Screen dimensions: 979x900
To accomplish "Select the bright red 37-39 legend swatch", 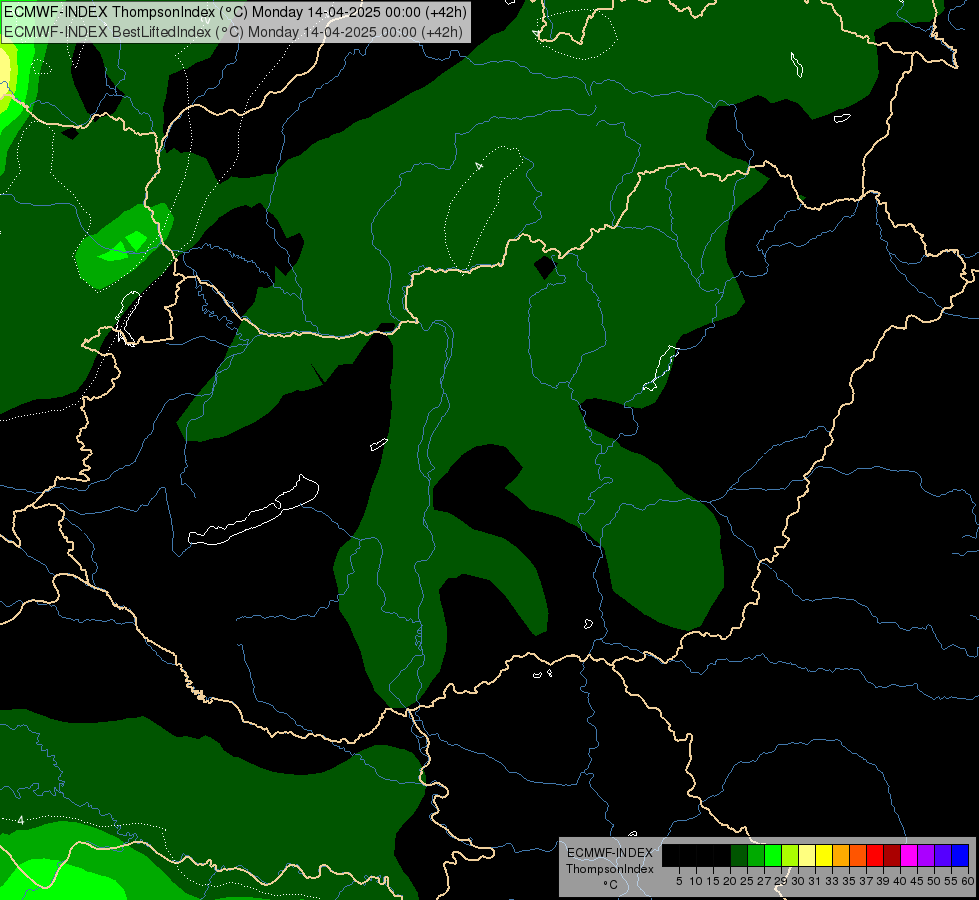I will click(875, 855).
